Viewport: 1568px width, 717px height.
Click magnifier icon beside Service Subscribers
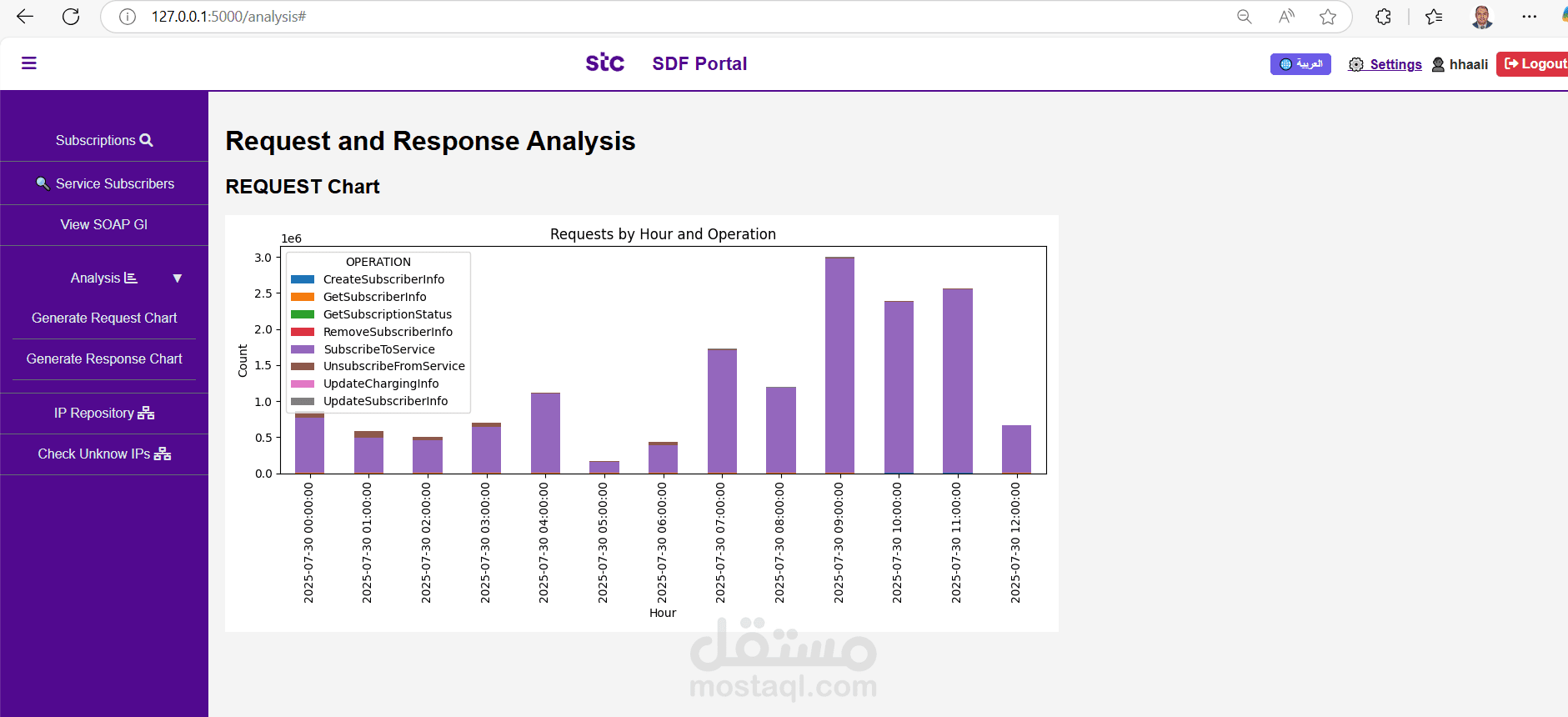pyautogui.click(x=43, y=183)
